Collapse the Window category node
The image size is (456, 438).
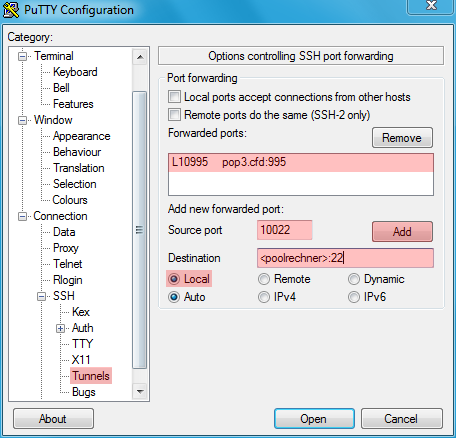tap(22, 120)
